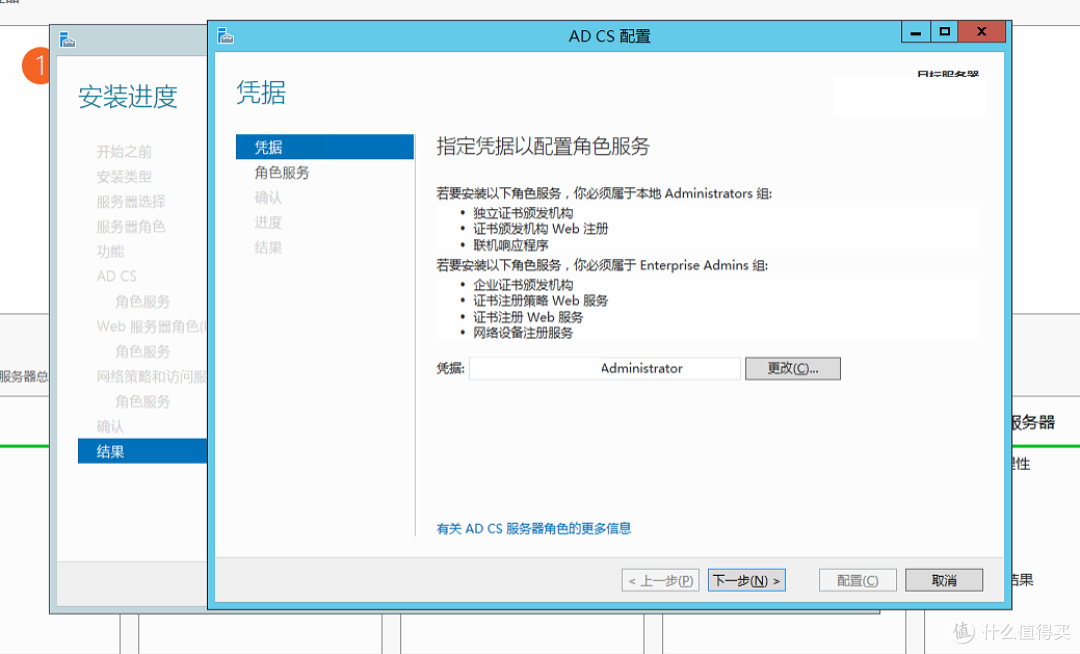Click 网络策略和访问服务 in the sidebar
This screenshot has width=1080, height=654.
[142, 376]
